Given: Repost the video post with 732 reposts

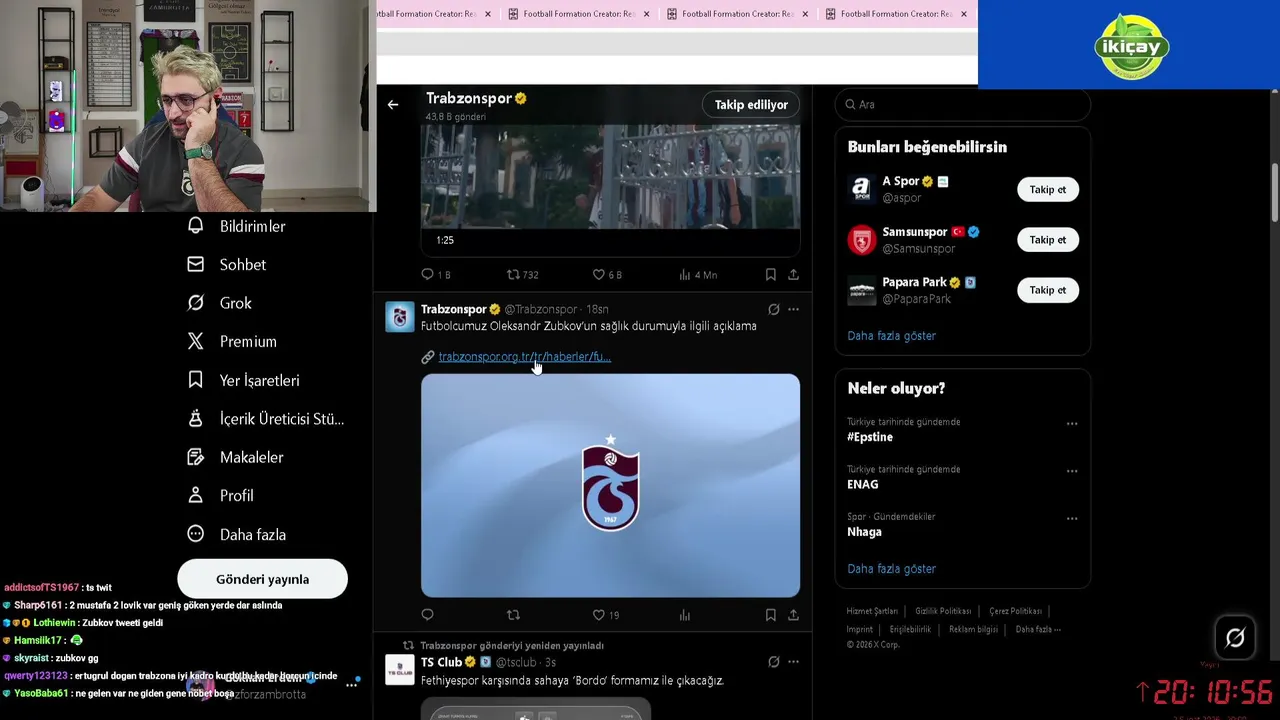Looking at the screenshot, I should tap(522, 274).
